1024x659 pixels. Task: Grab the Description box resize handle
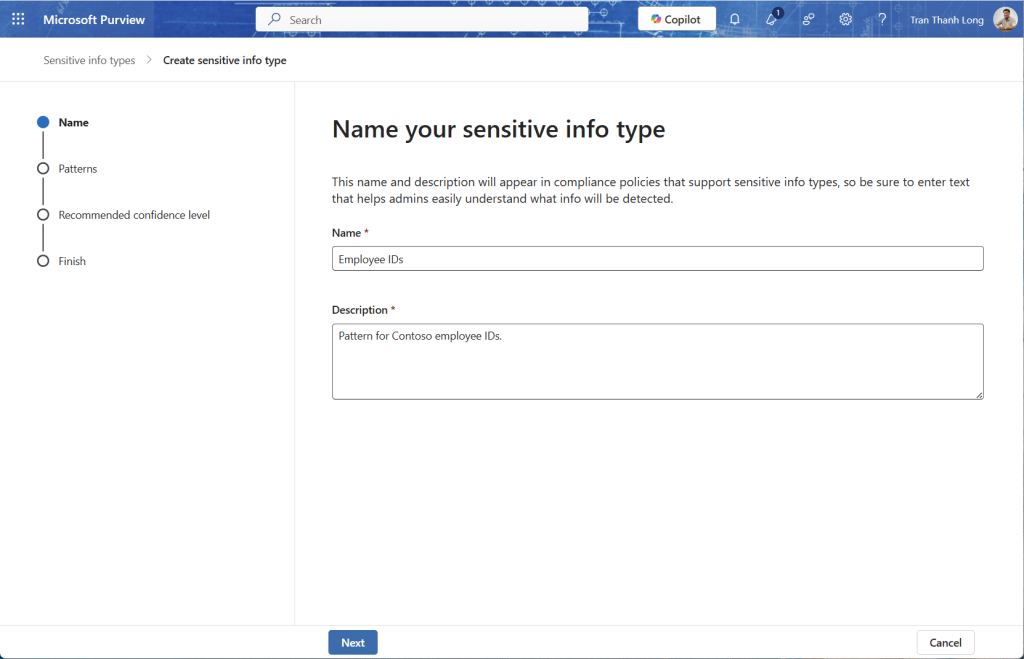coord(979,395)
